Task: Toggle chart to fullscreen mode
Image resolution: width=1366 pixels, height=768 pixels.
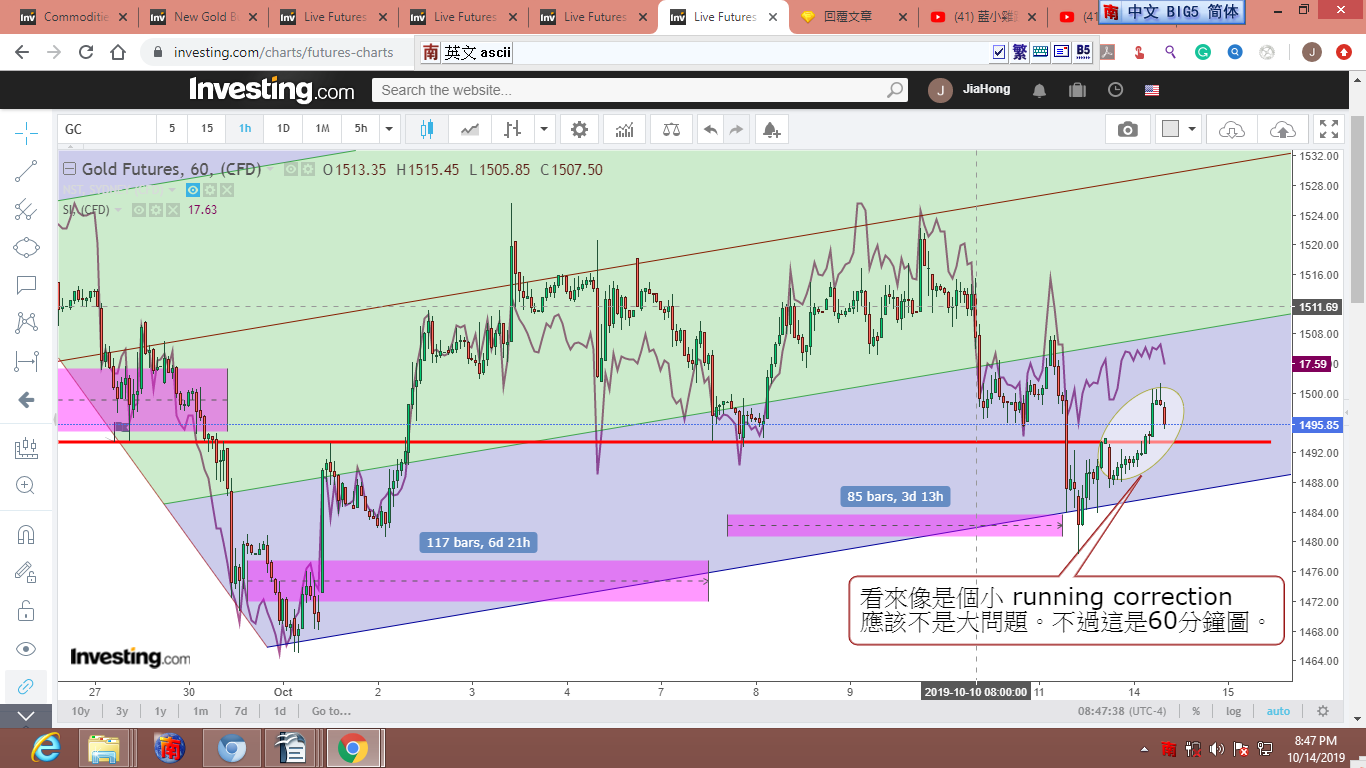Action: [1328, 129]
